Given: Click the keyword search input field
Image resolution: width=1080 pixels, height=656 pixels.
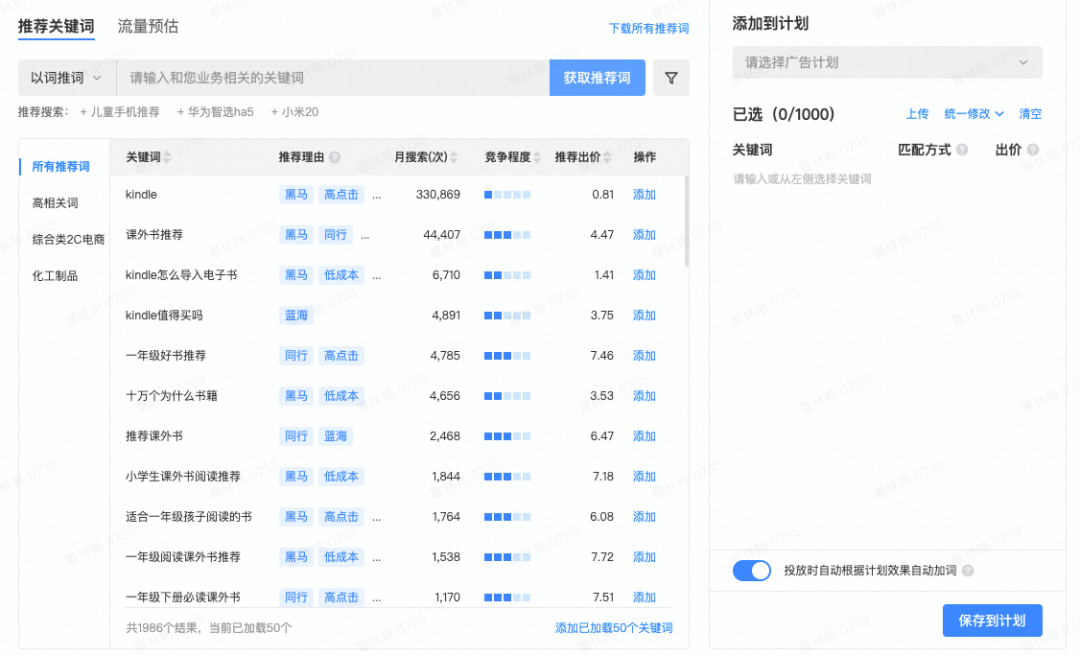Looking at the screenshot, I should coord(332,78).
